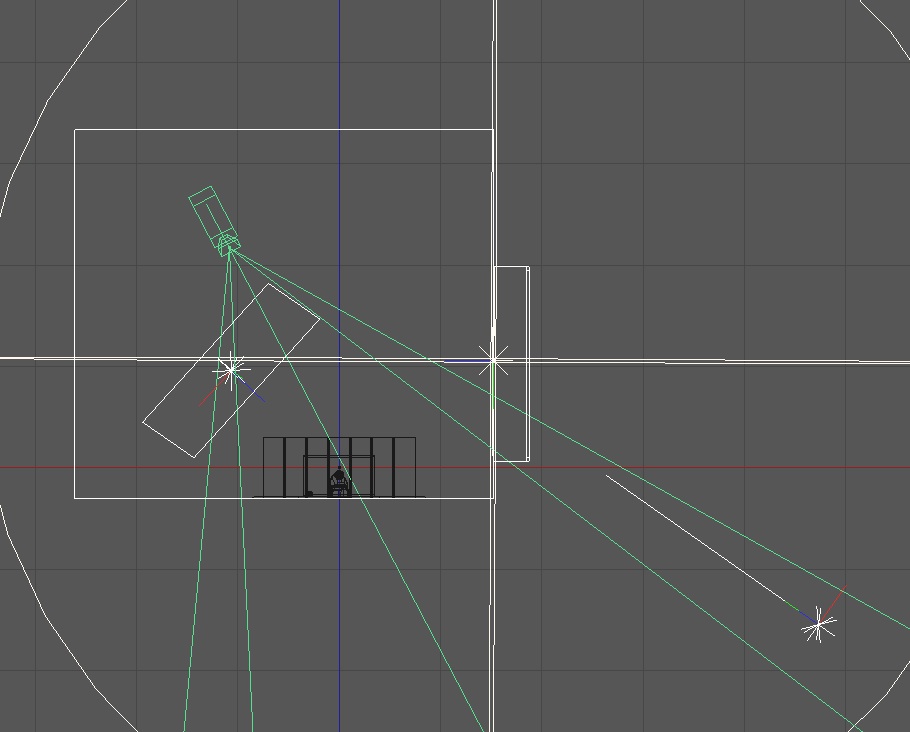Select the green camera object in viewport

213,221
